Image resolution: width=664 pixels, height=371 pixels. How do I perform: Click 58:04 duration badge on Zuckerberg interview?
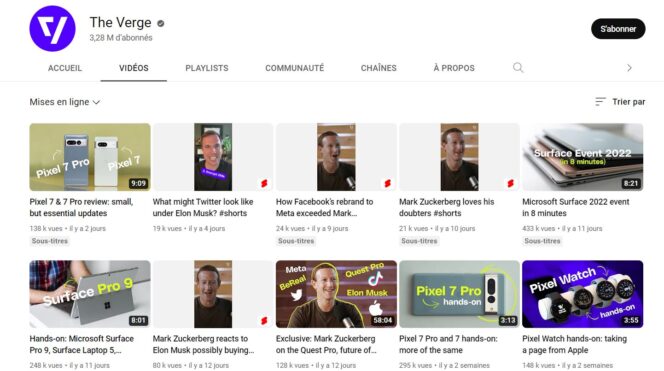383,321
